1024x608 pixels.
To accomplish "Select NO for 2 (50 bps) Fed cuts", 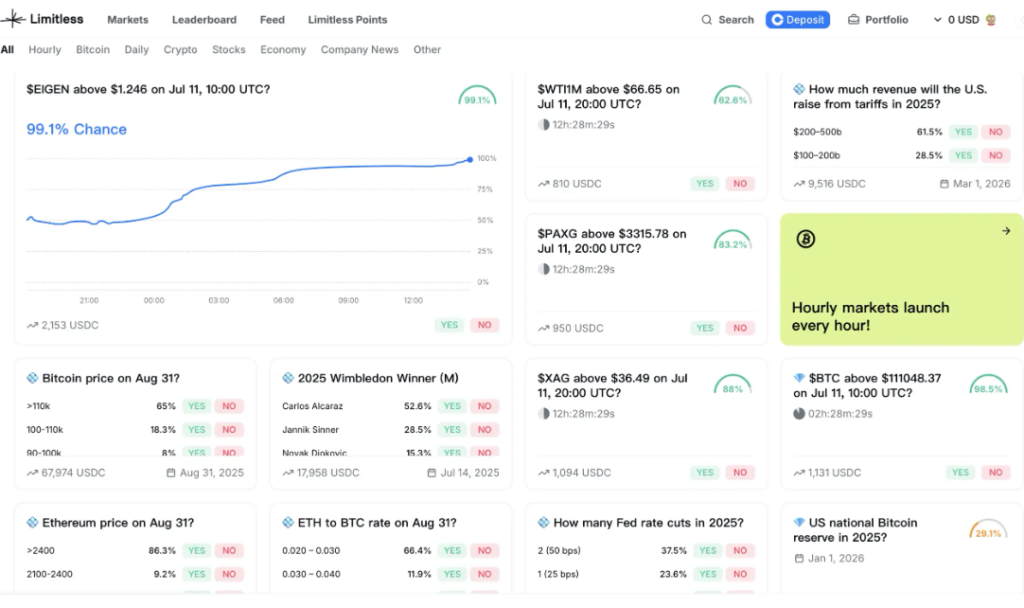I will pyautogui.click(x=740, y=551).
